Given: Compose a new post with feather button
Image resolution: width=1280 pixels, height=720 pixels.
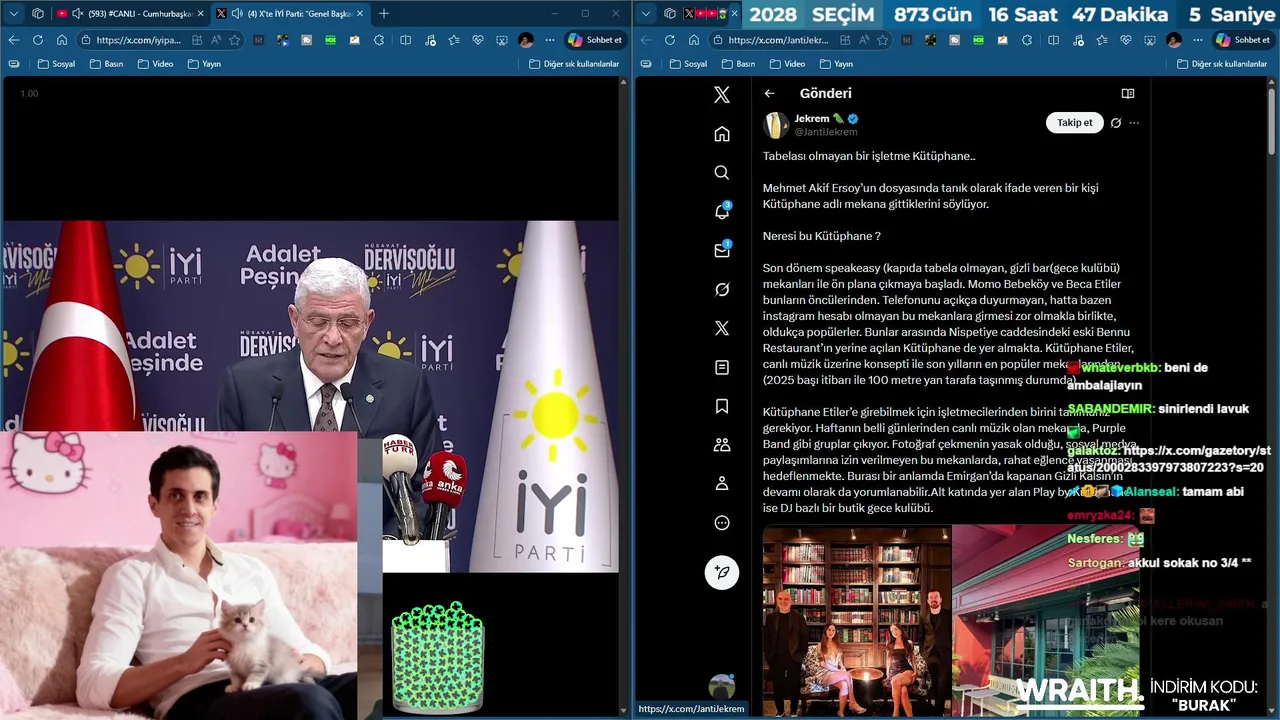Looking at the screenshot, I should pyautogui.click(x=722, y=572).
